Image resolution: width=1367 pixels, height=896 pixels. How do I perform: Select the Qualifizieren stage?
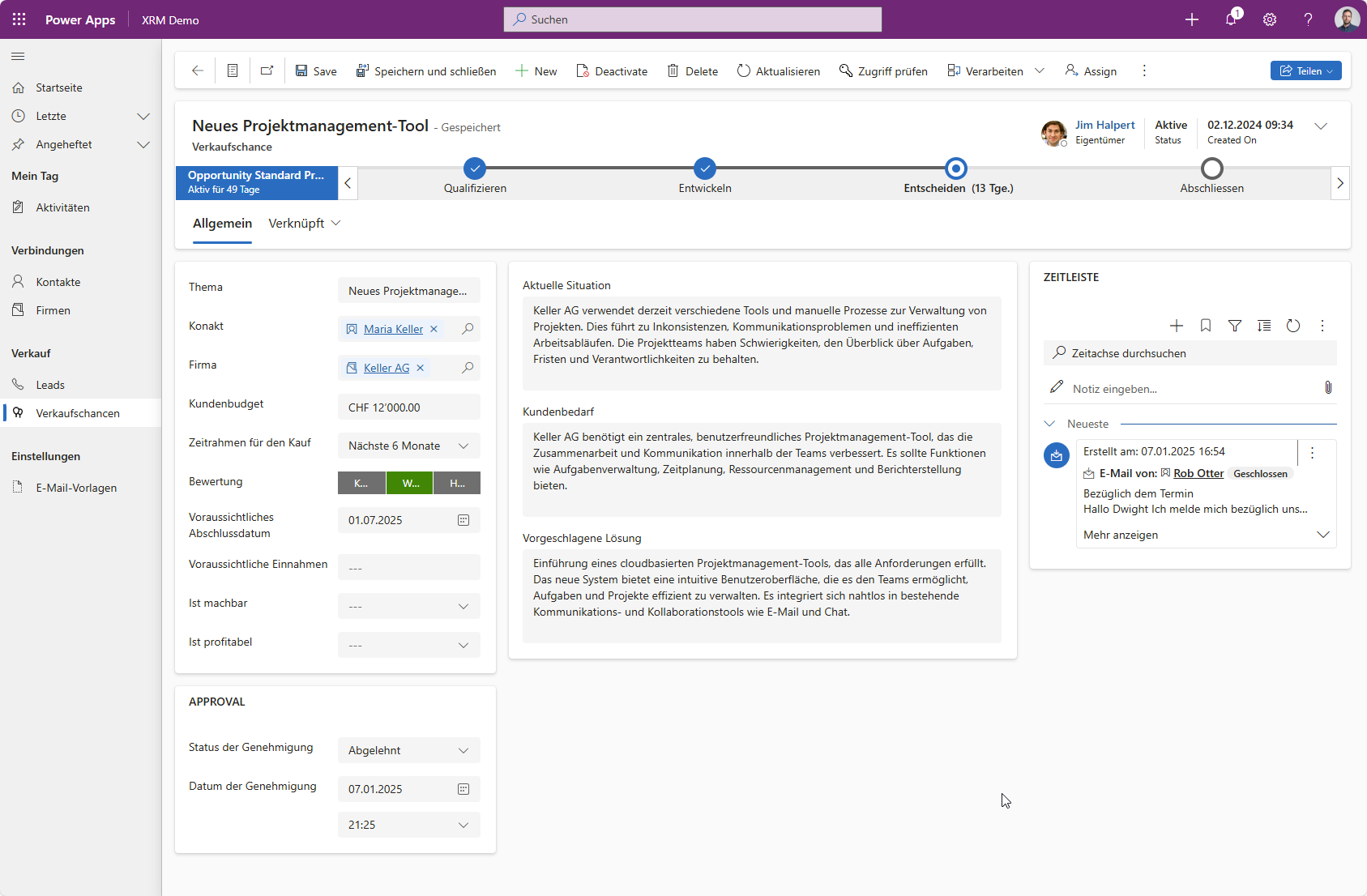click(475, 169)
